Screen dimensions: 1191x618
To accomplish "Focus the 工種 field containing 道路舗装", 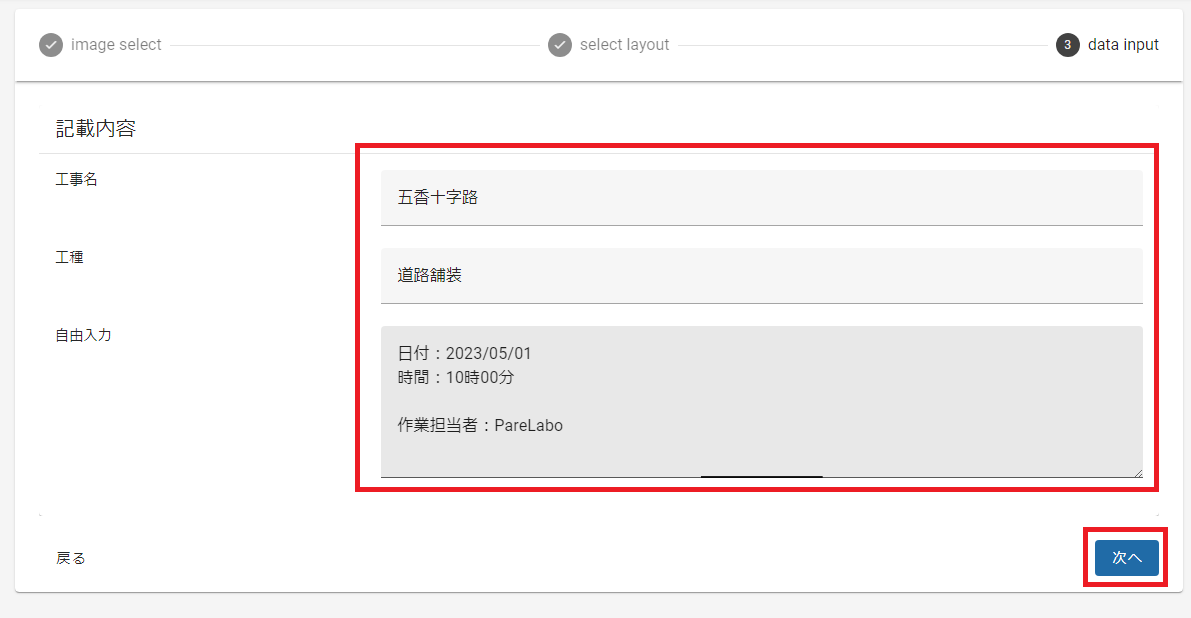I will click(761, 276).
